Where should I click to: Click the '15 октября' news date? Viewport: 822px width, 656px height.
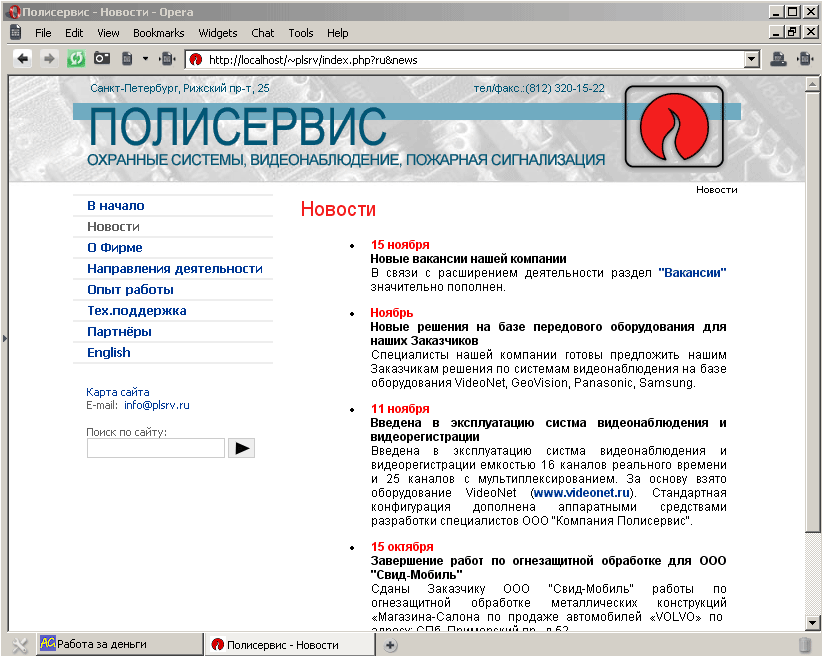tap(402, 547)
